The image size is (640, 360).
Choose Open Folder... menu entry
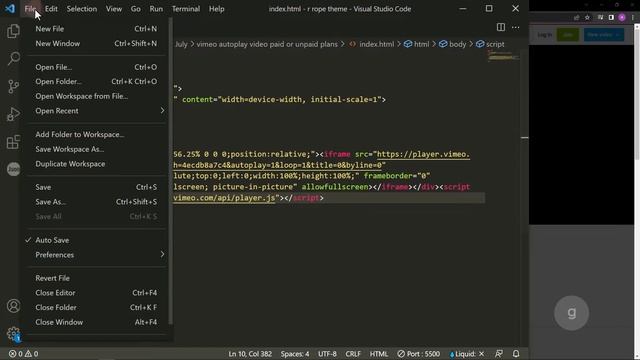click(x=96, y=82)
